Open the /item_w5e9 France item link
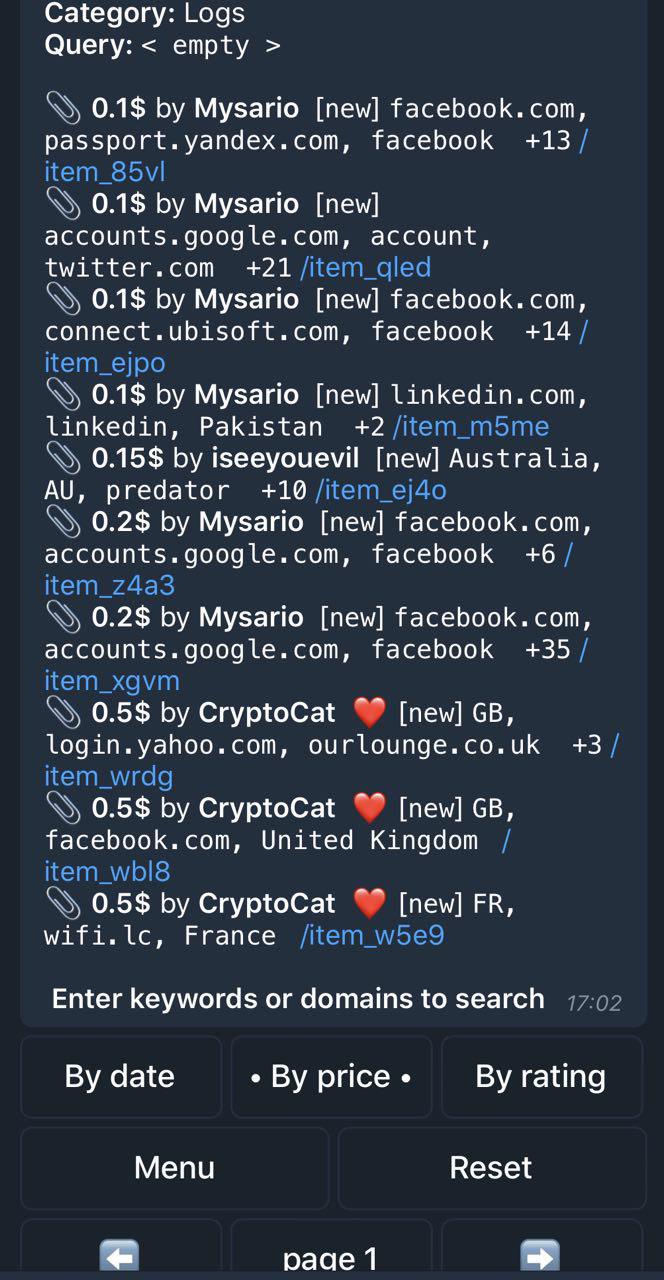 pos(372,936)
